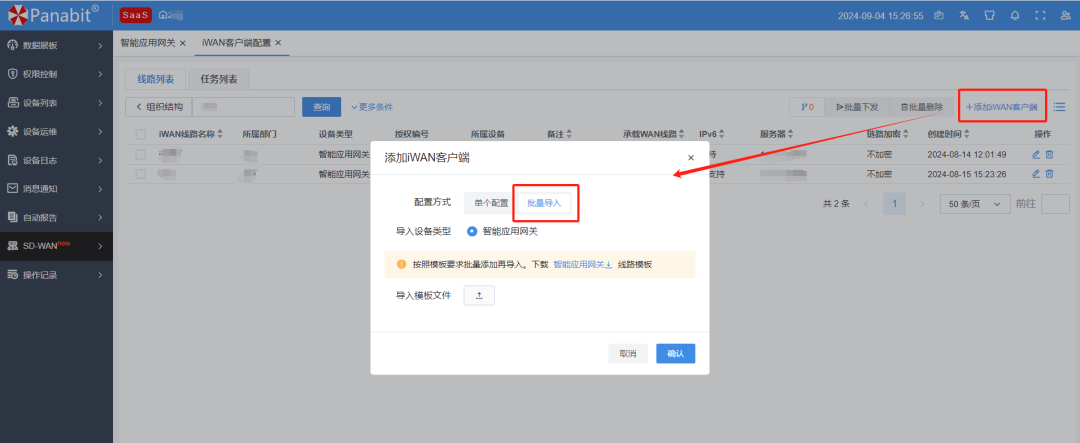1080x443 pixels.
Task: Expand the 设备运维 chevron arrow
Action: tap(100, 131)
